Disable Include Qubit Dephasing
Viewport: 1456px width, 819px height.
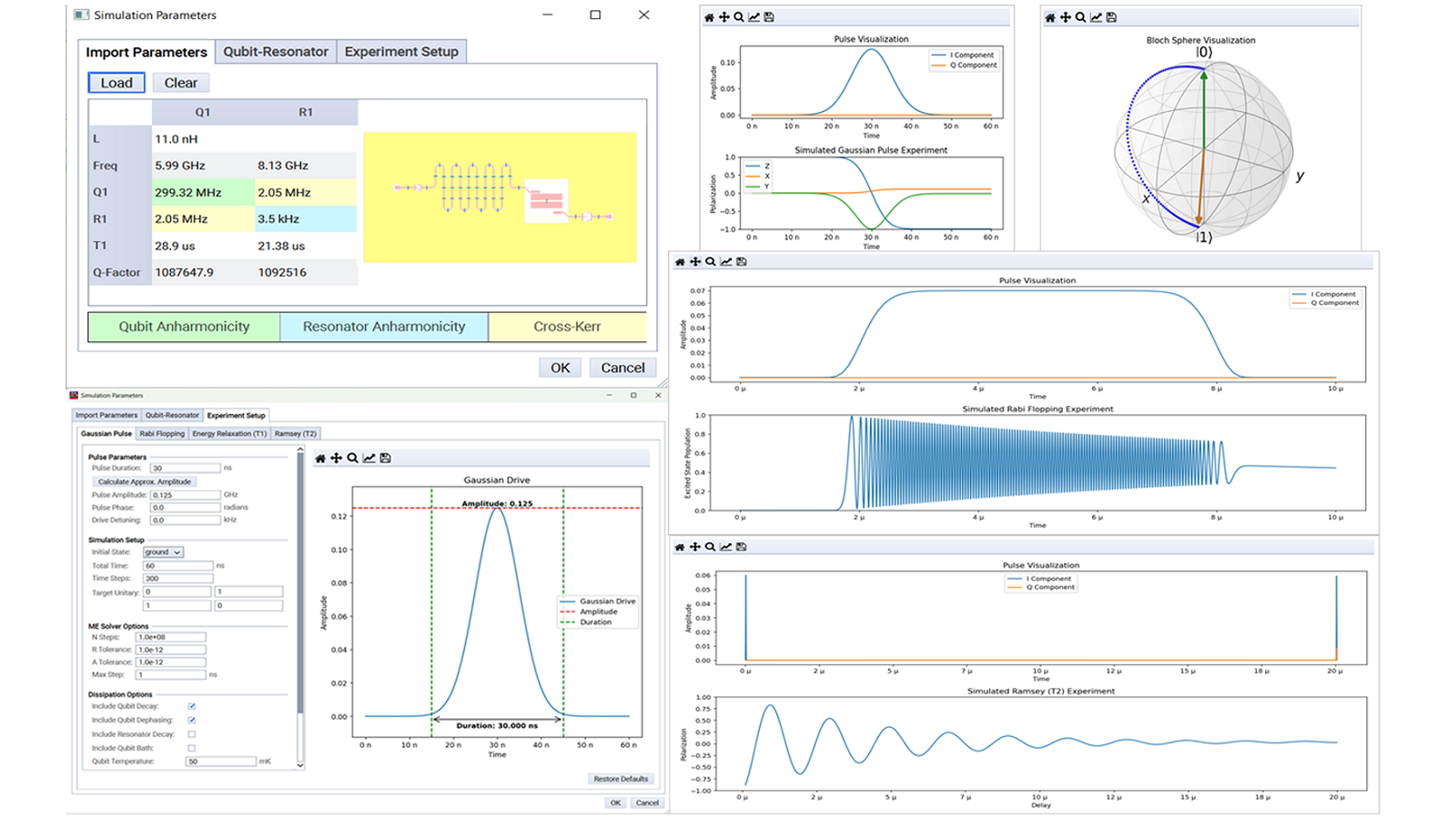pos(191,720)
